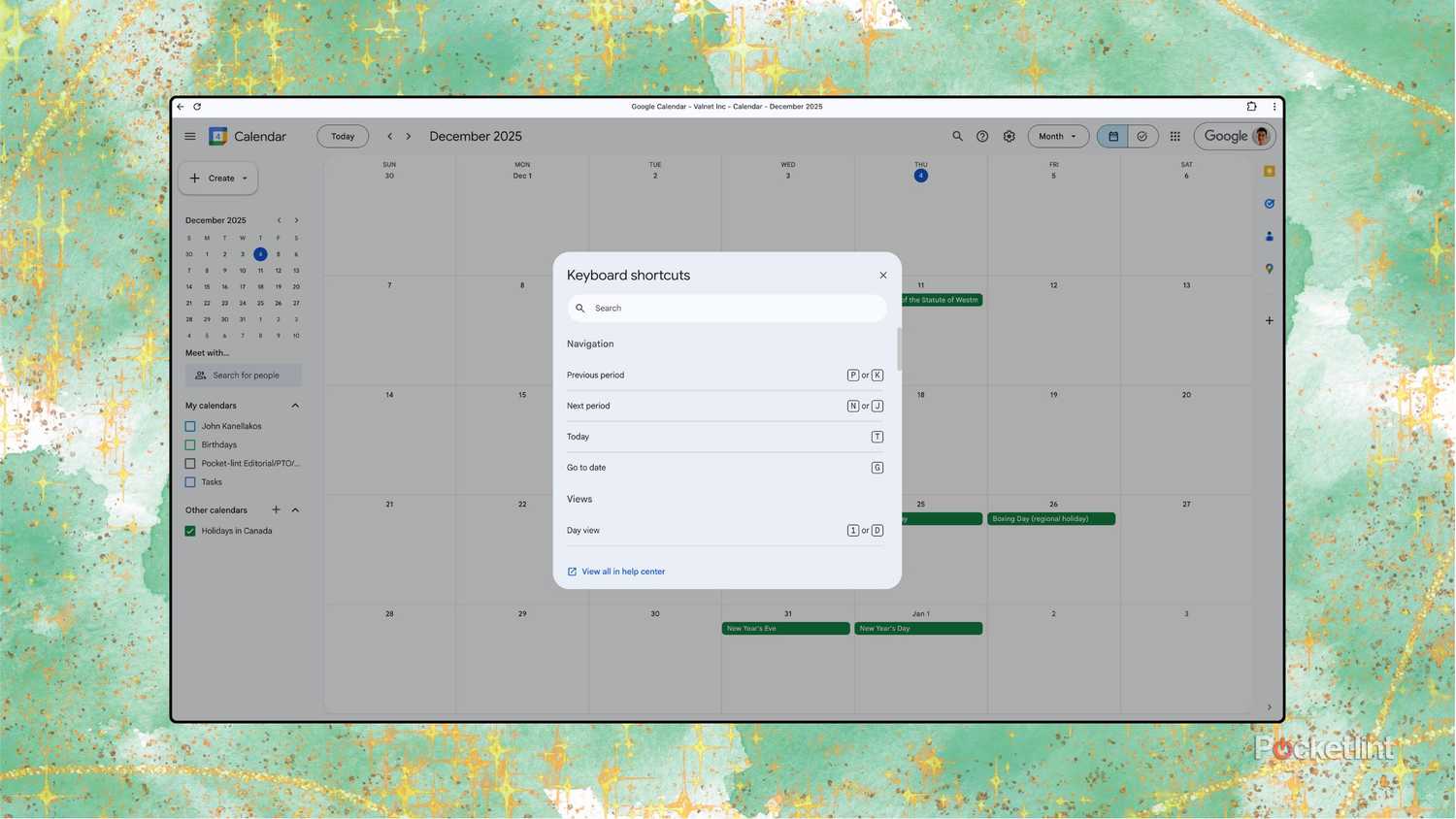Screen dimensions: 1456x819
Task: Open Contacts from the side panel
Action: (x=1269, y=236)
